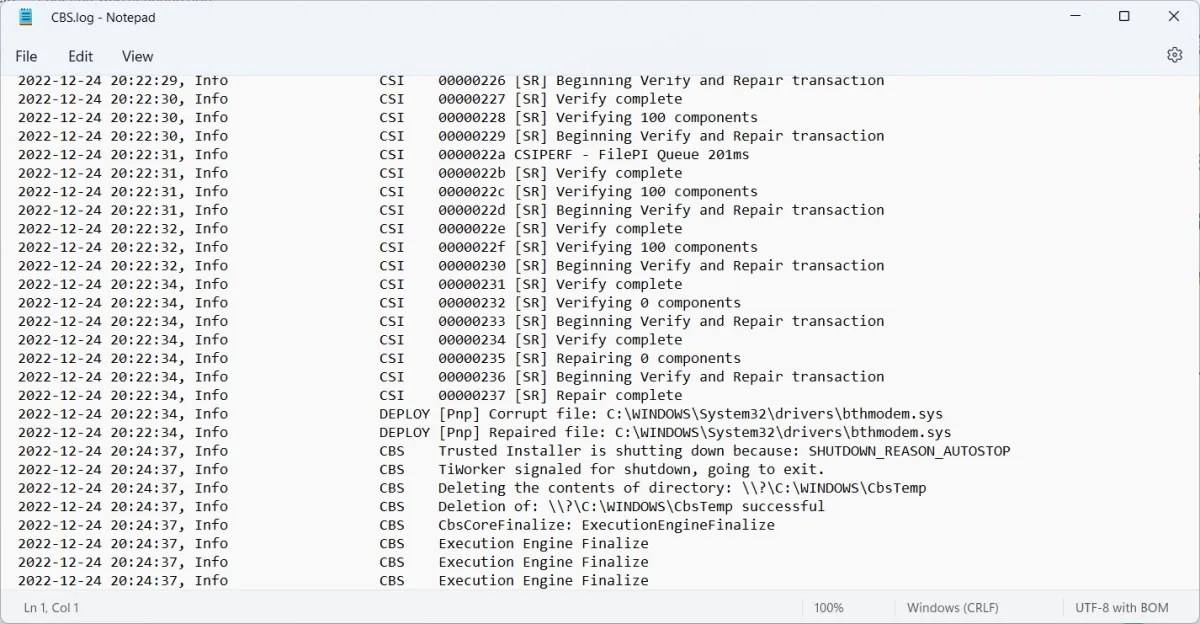Place cursor on the Corrupt file bthmodem.sys line

pos(700,413)
